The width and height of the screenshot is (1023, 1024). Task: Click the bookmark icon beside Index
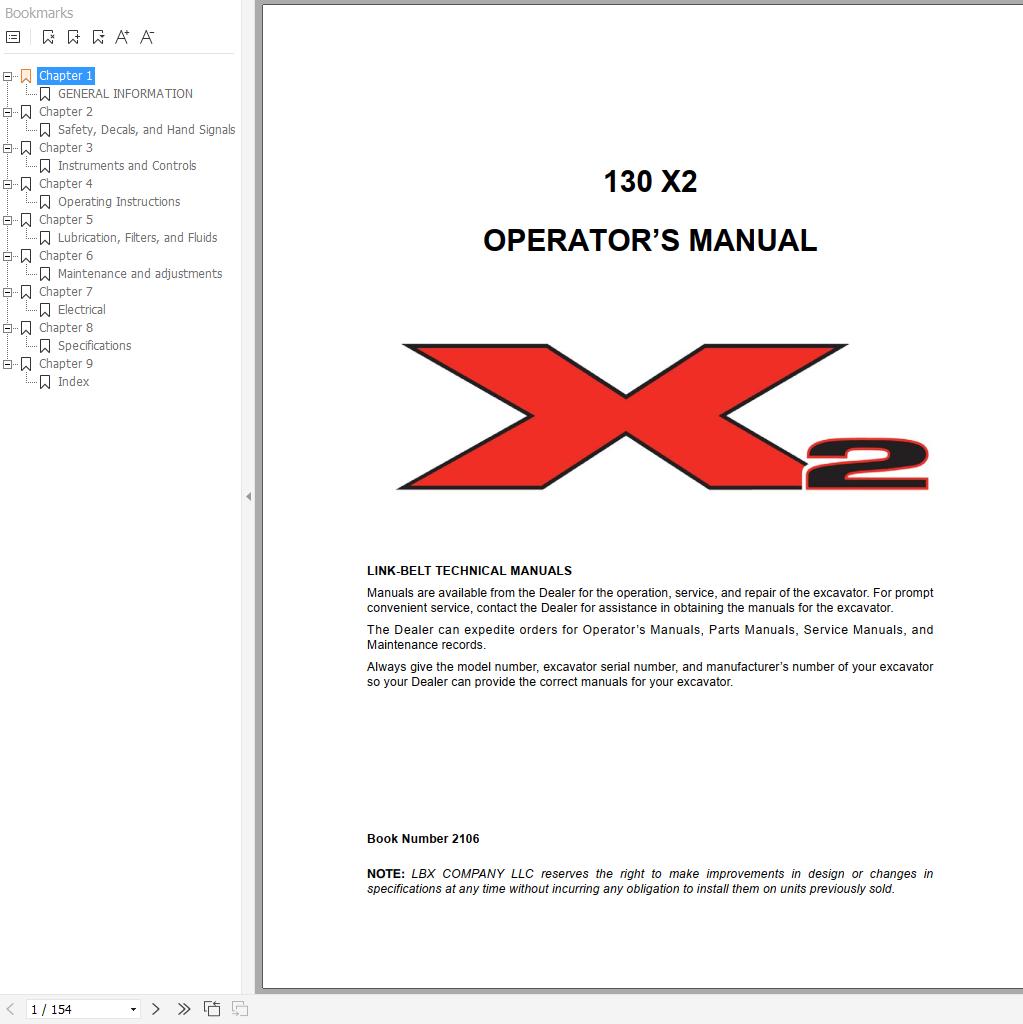[x=45, y=382]
